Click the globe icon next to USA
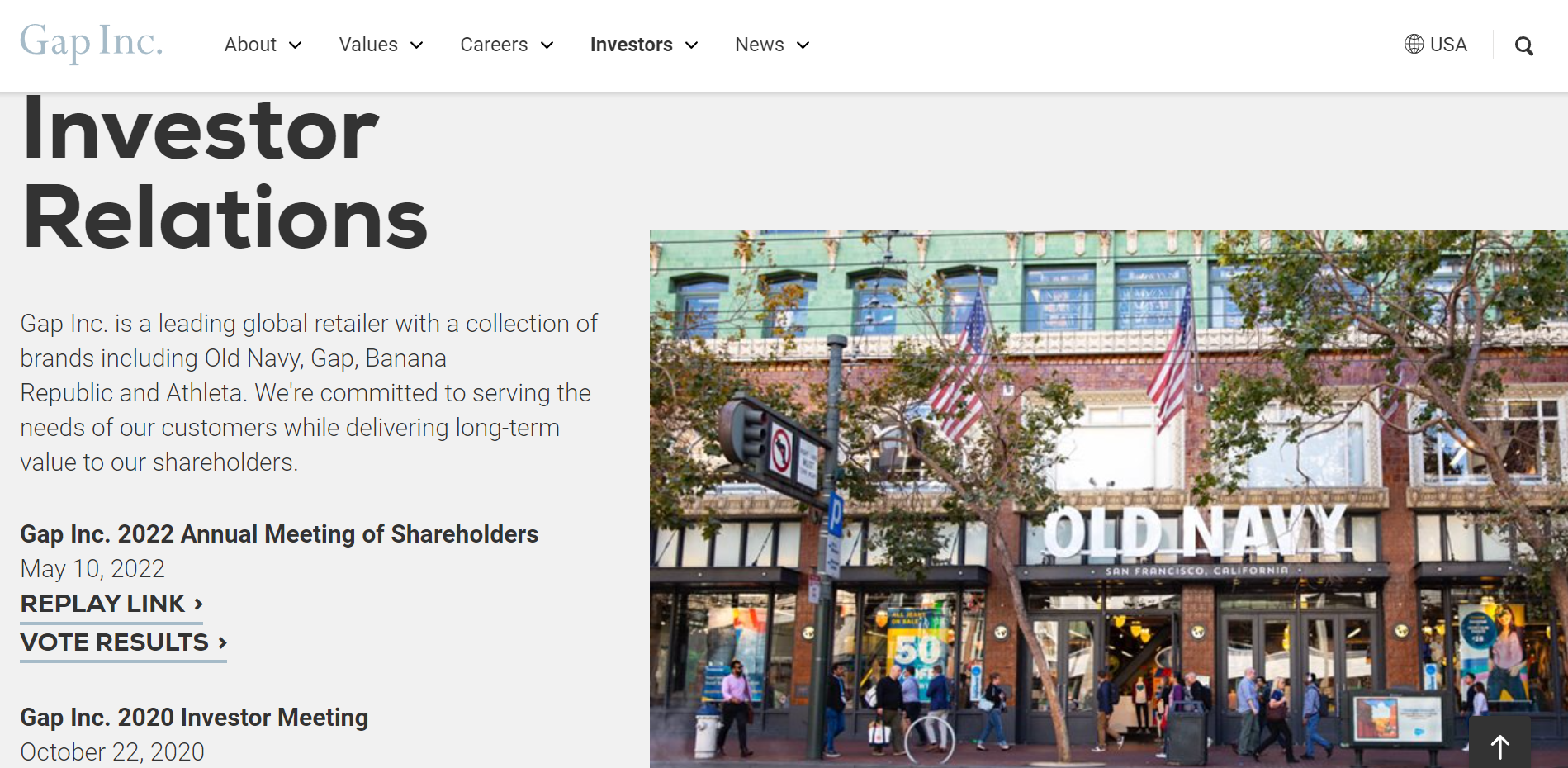The image size is (1568, 768). (1414, 44)
